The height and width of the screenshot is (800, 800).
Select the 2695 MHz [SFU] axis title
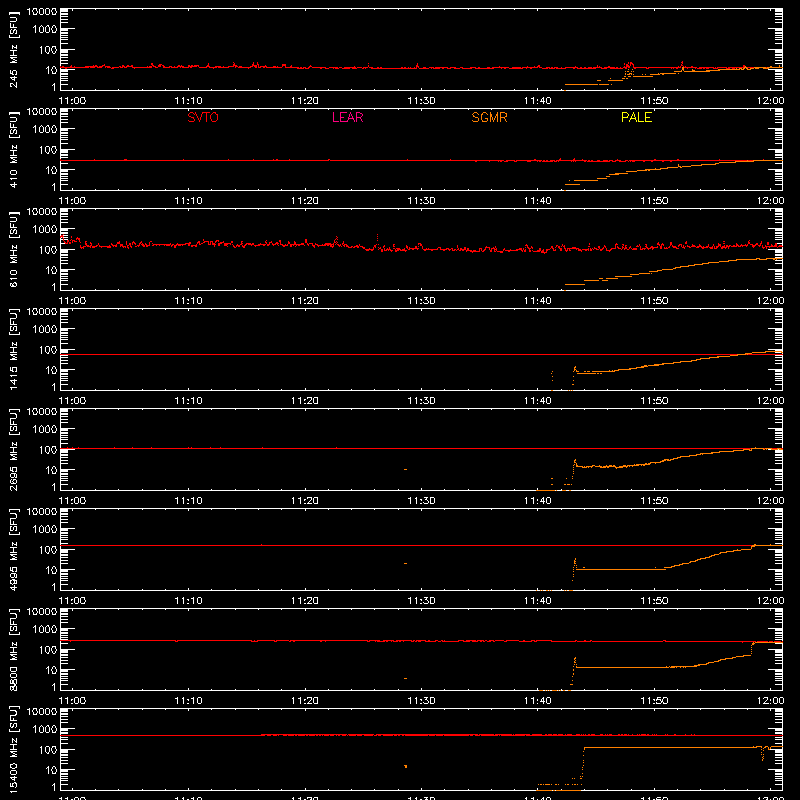[13, 449]
